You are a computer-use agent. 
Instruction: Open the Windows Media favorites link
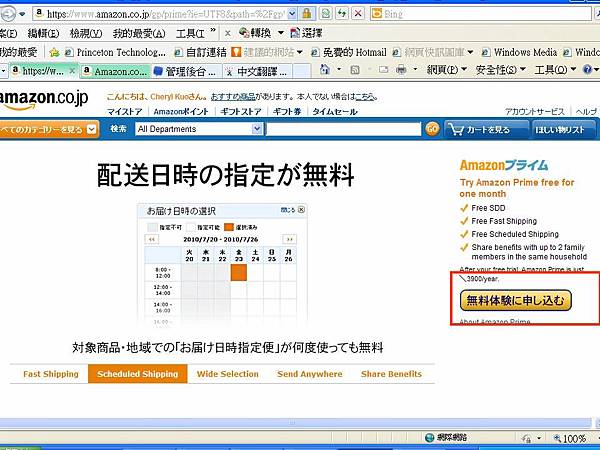pos(519,52)
